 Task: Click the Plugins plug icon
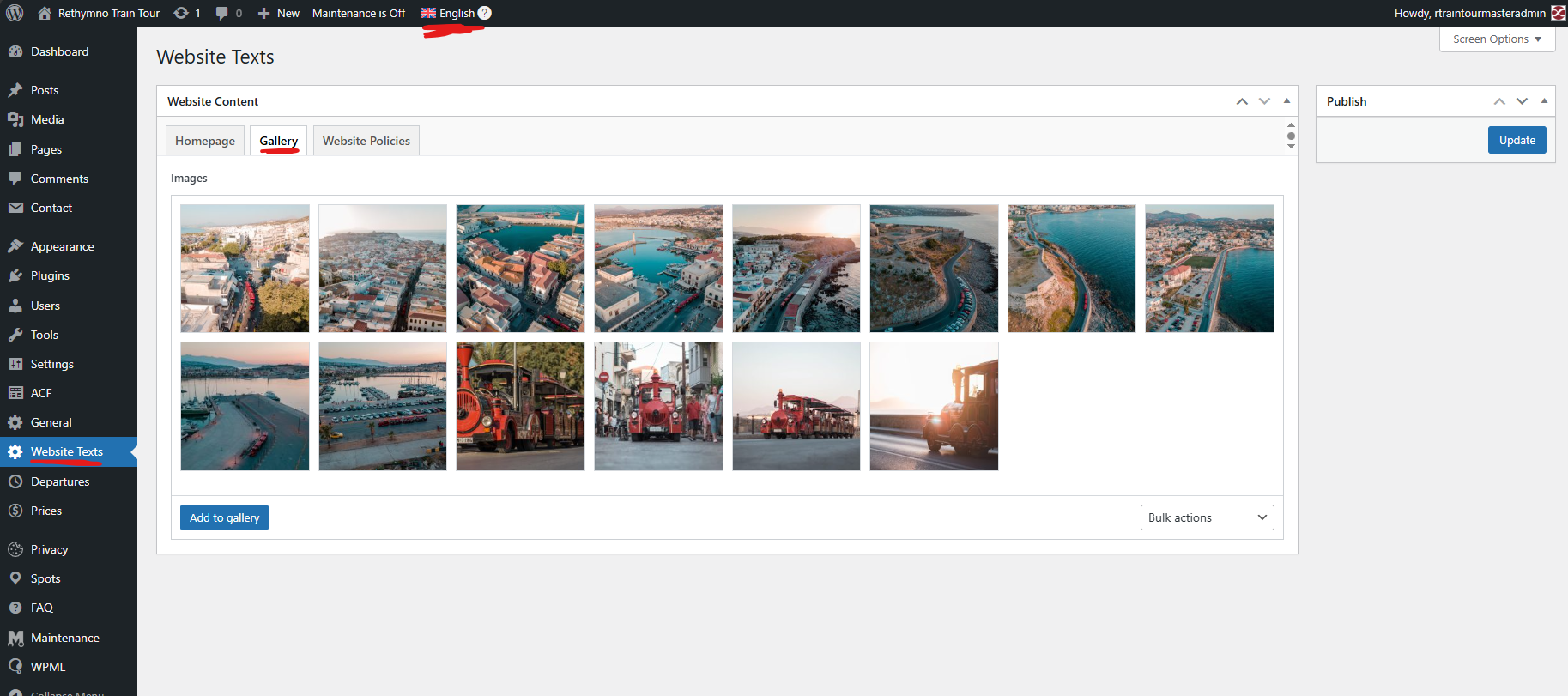click(15, 275)
